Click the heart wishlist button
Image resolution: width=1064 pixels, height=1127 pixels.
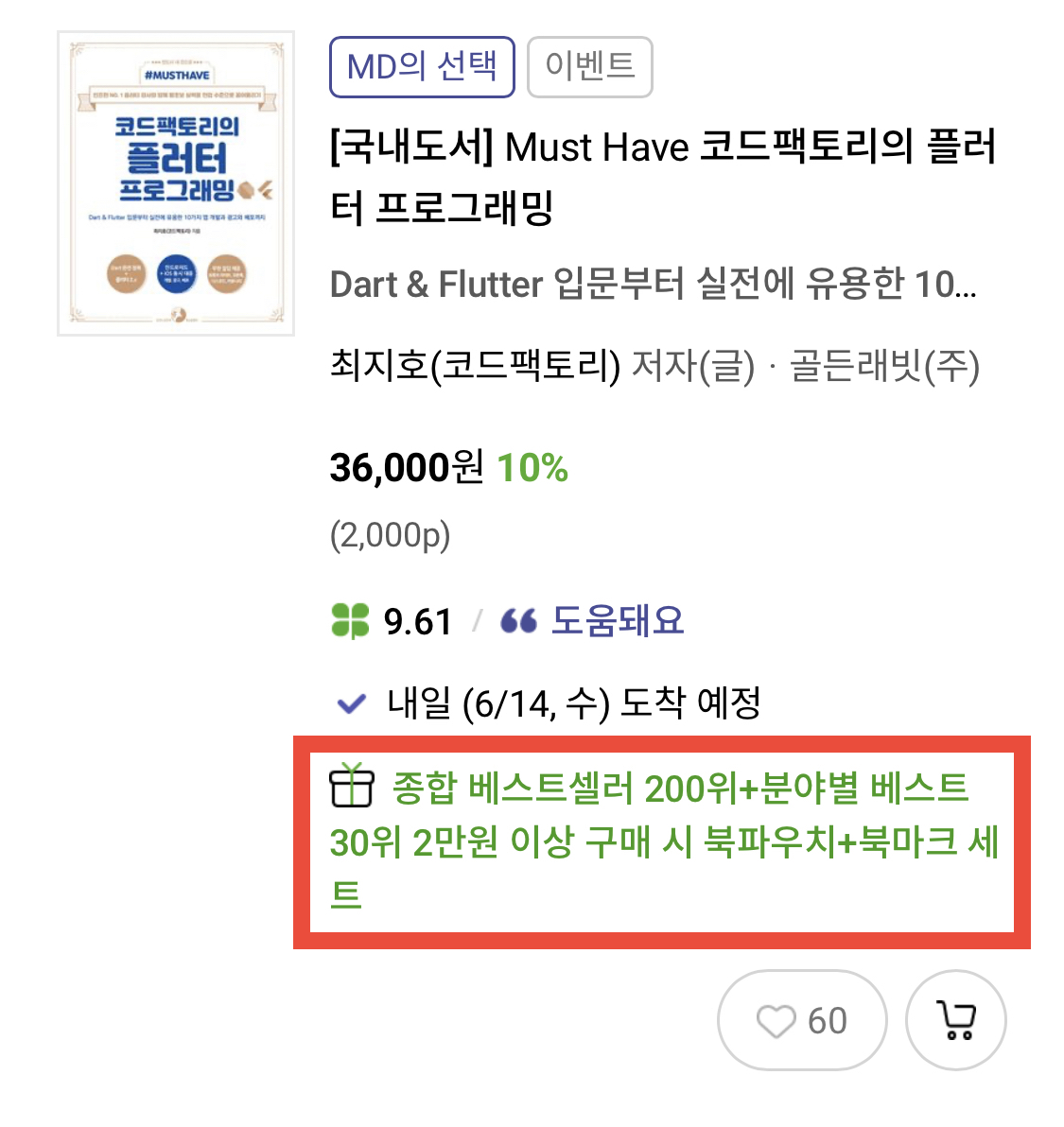tap(802, 1020)
